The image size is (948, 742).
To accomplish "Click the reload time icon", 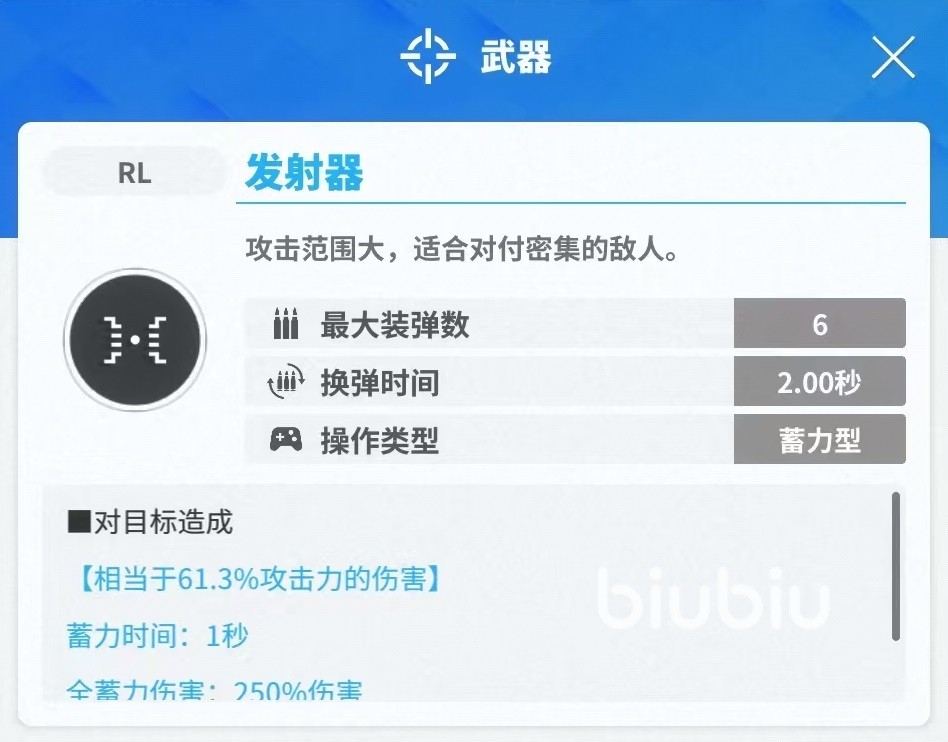I will pyautogui.click(x=286, y=382).
